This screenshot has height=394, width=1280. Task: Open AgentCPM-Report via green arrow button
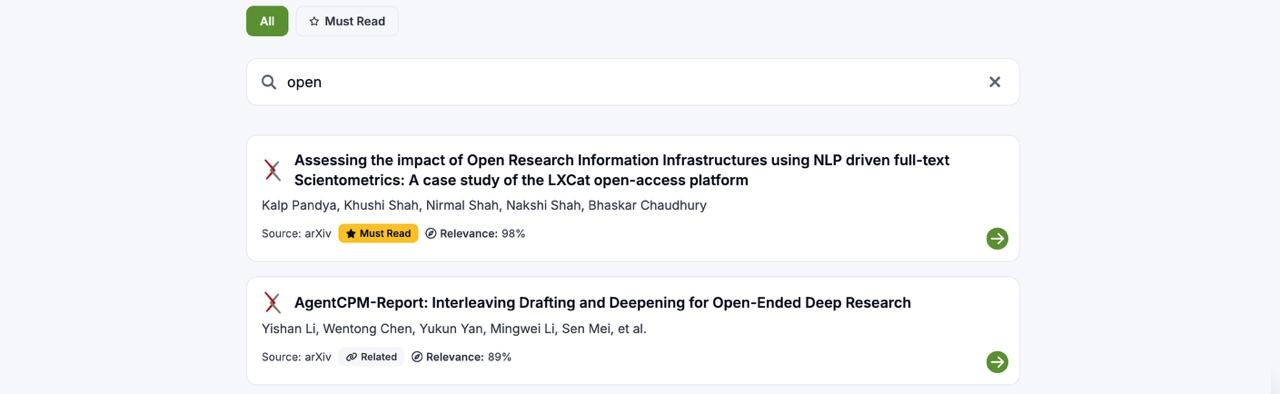coord(997,362)
